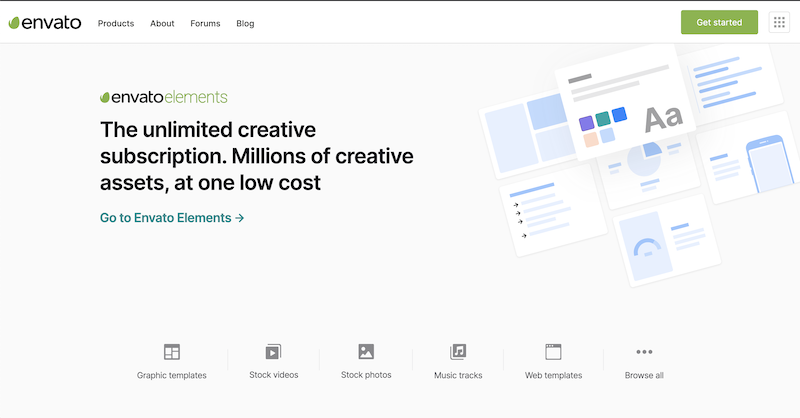800x418 pixels.
Task: Click the Stock videos play icon
Action: pyautogui.click(x=273, y=352)
